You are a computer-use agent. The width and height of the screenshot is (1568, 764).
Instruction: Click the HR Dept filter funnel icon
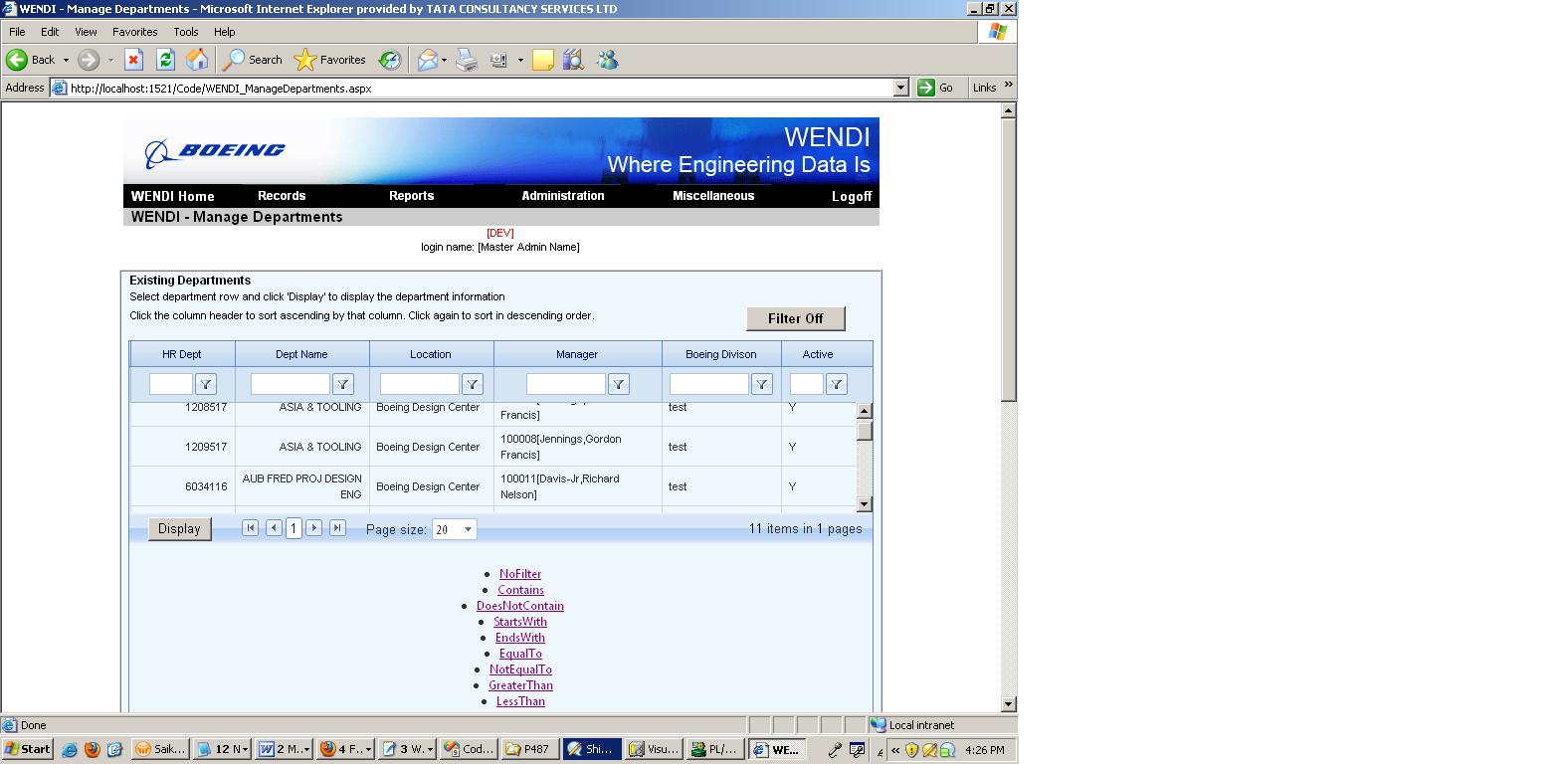click(205, 384)
